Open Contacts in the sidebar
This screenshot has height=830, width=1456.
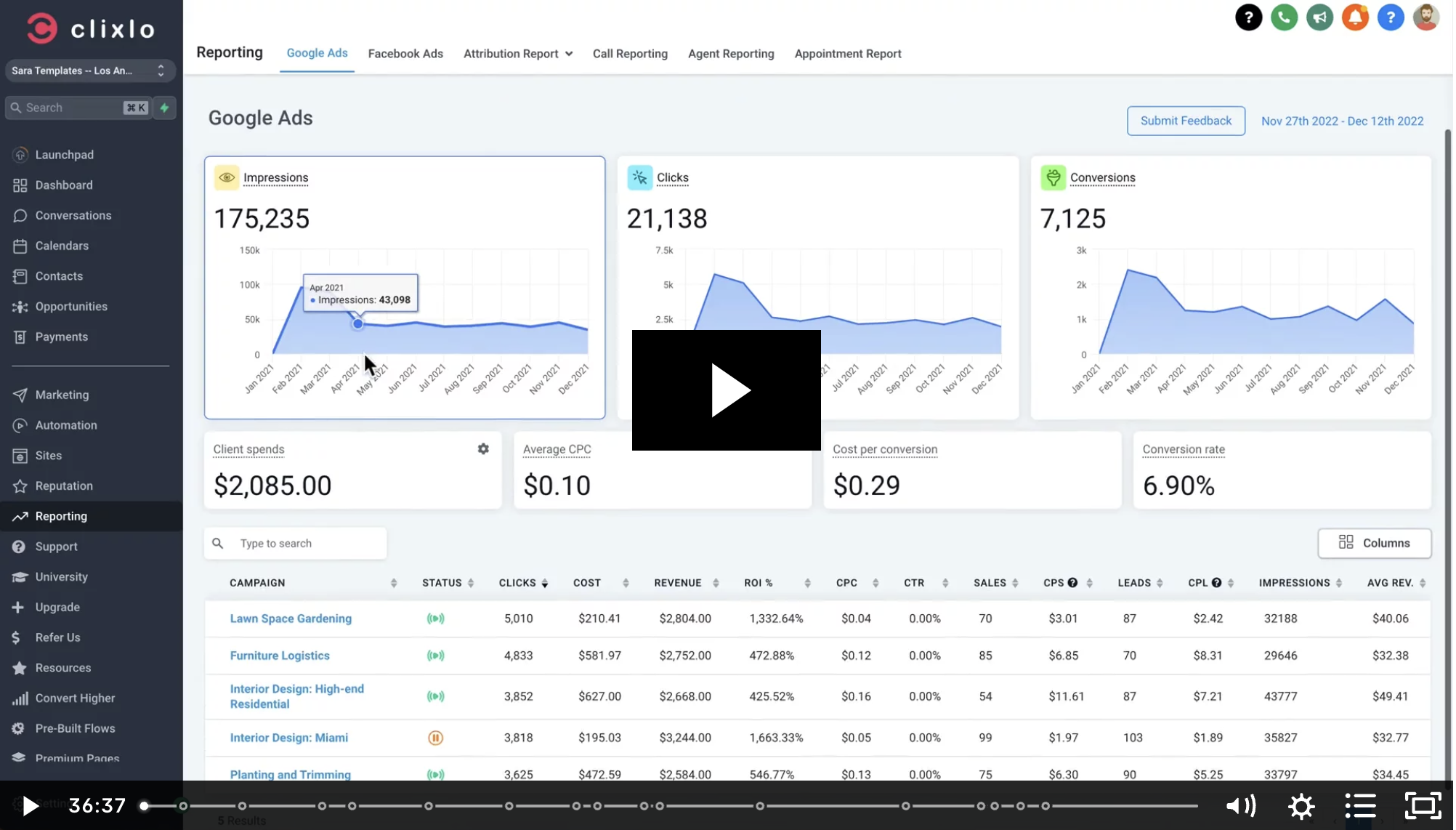(59, 277)
